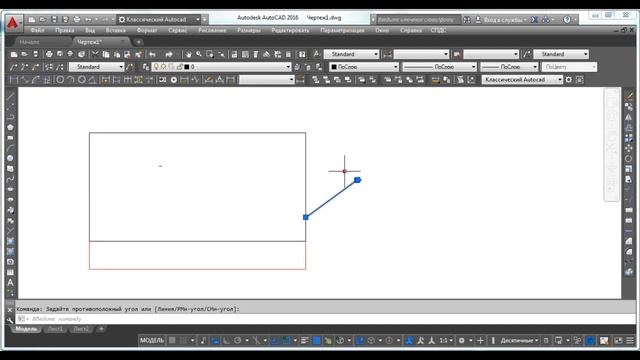Click the Plot printer icon in Standard toolbar
Image resolution: width=640 pixels, height=360 pixels.
click(x=49, y=54)
